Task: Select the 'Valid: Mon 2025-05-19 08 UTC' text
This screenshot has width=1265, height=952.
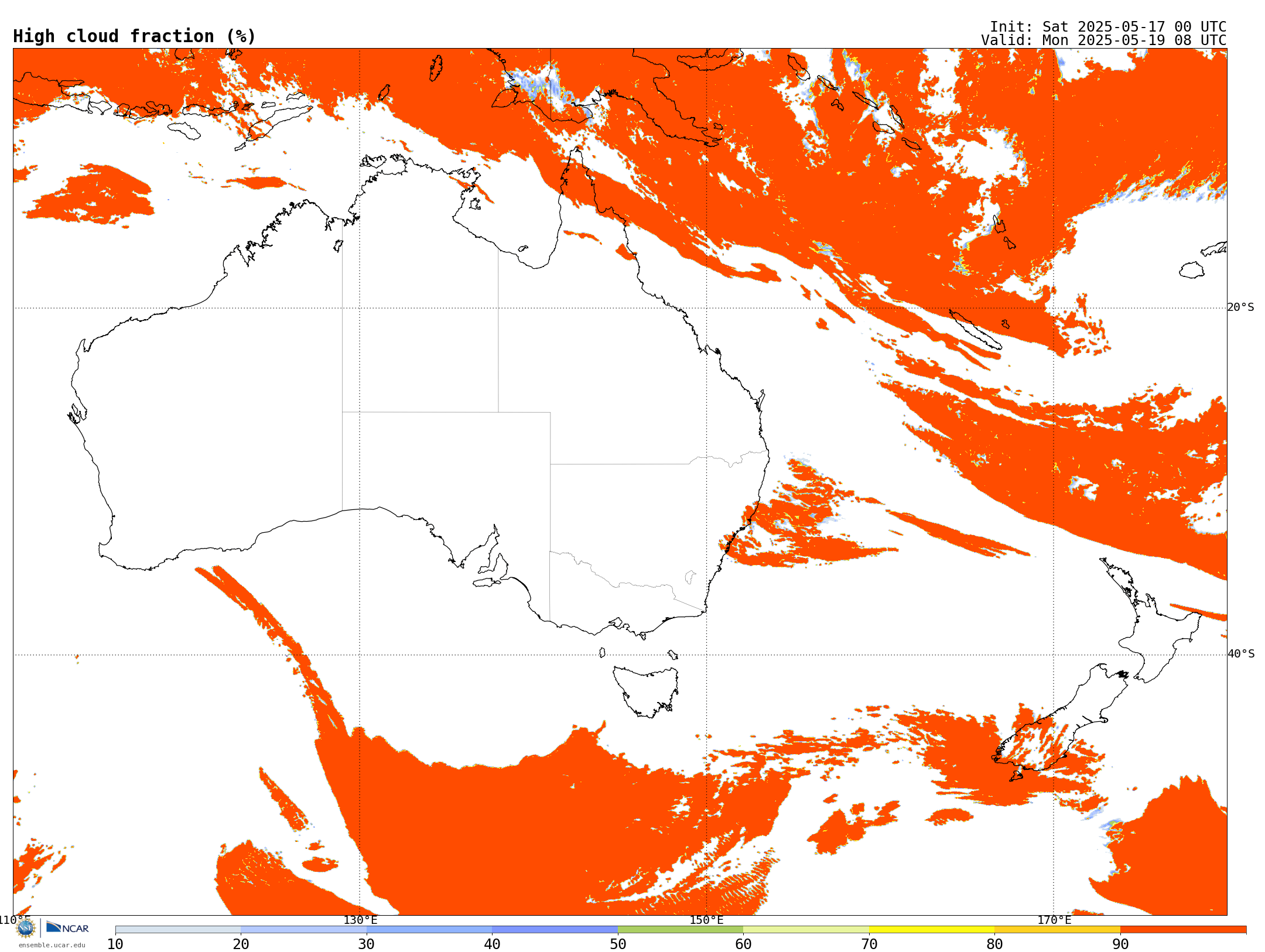Action: pos(1104,40)
